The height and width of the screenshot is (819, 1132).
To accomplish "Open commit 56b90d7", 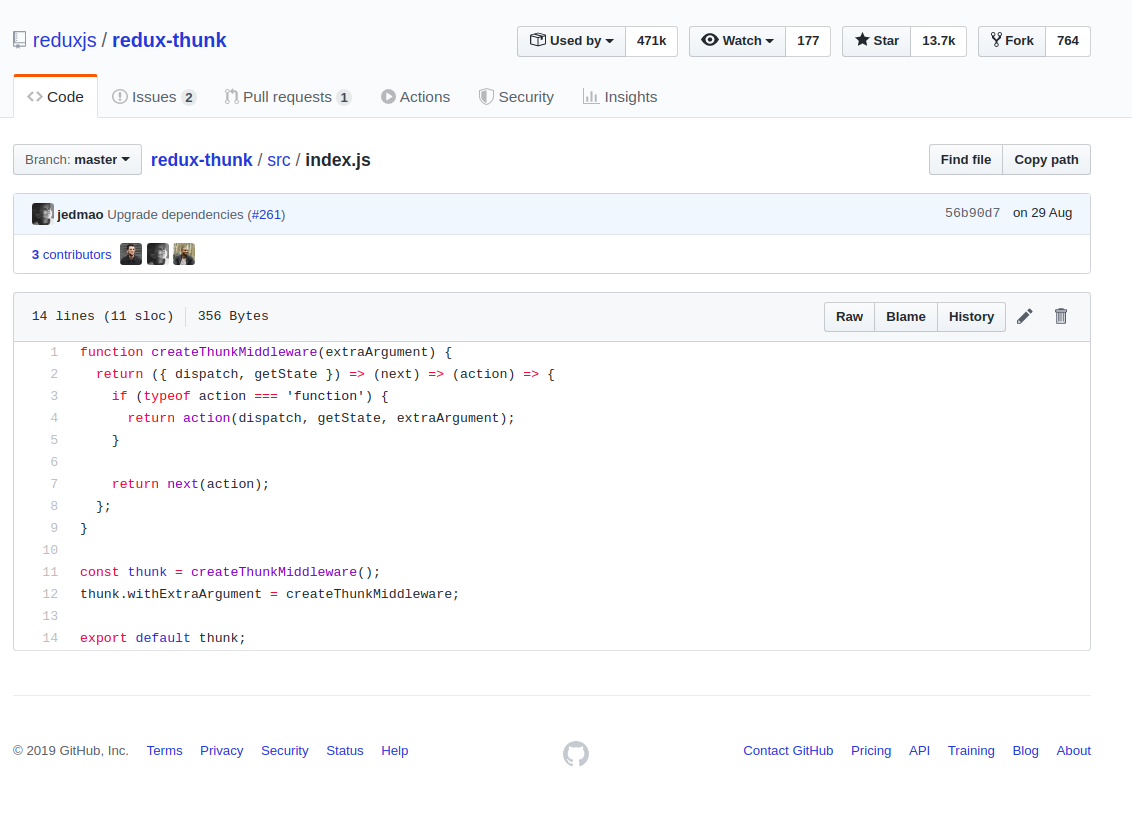I will [972, 213].
